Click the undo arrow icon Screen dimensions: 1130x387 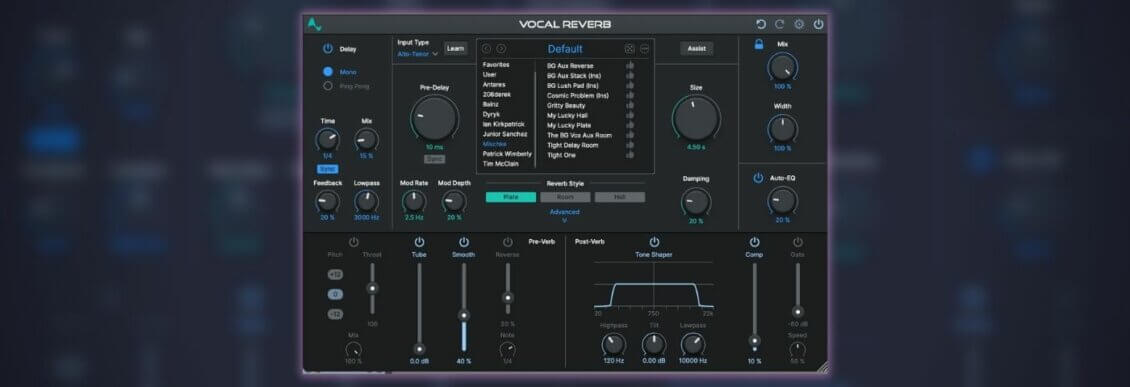pyautogui.click(x=761, y=25)
